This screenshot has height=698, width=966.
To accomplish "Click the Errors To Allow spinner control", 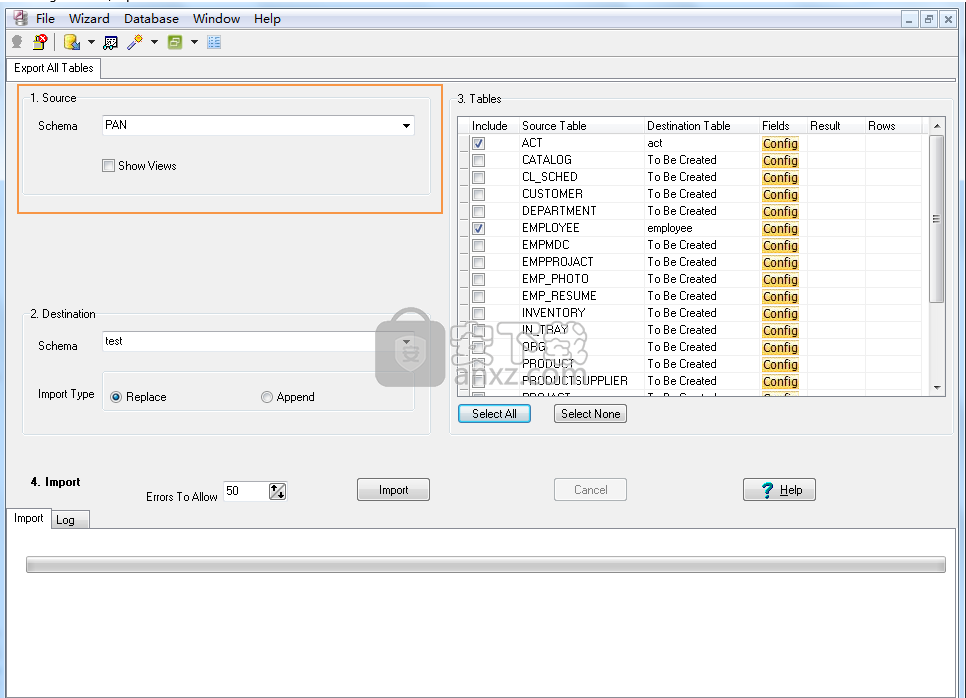I will (x=278, y=491).
